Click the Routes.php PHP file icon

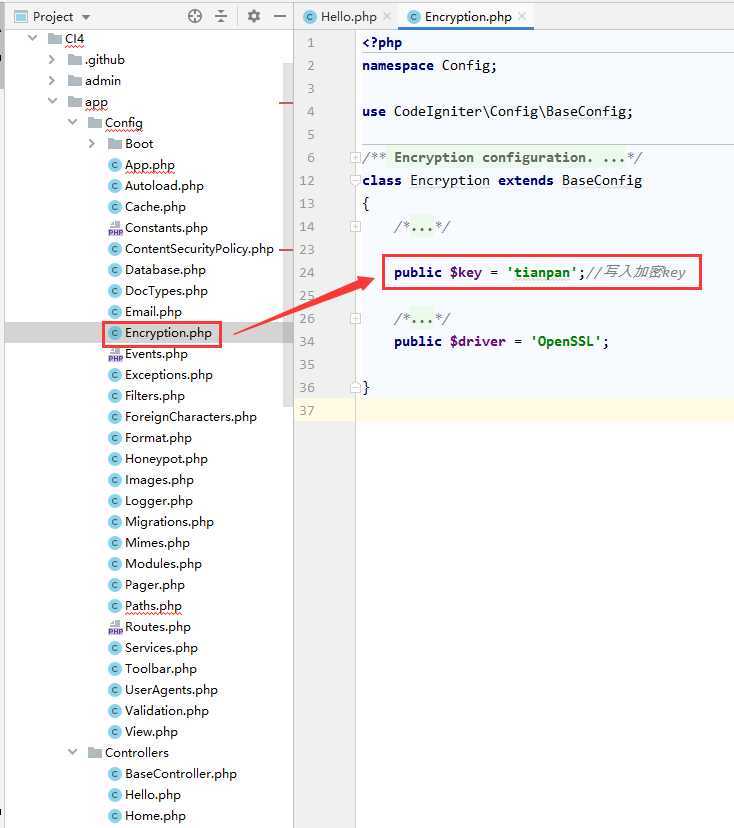coord(115,627)
